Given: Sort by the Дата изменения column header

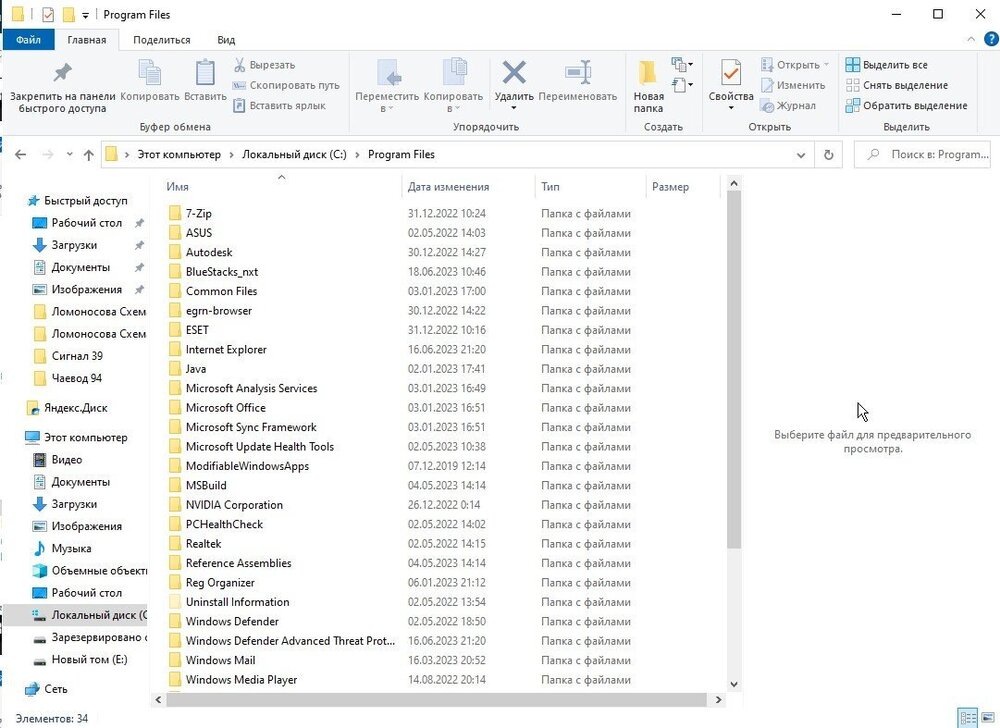Looking at the screenshot, I should pos(448,187).
